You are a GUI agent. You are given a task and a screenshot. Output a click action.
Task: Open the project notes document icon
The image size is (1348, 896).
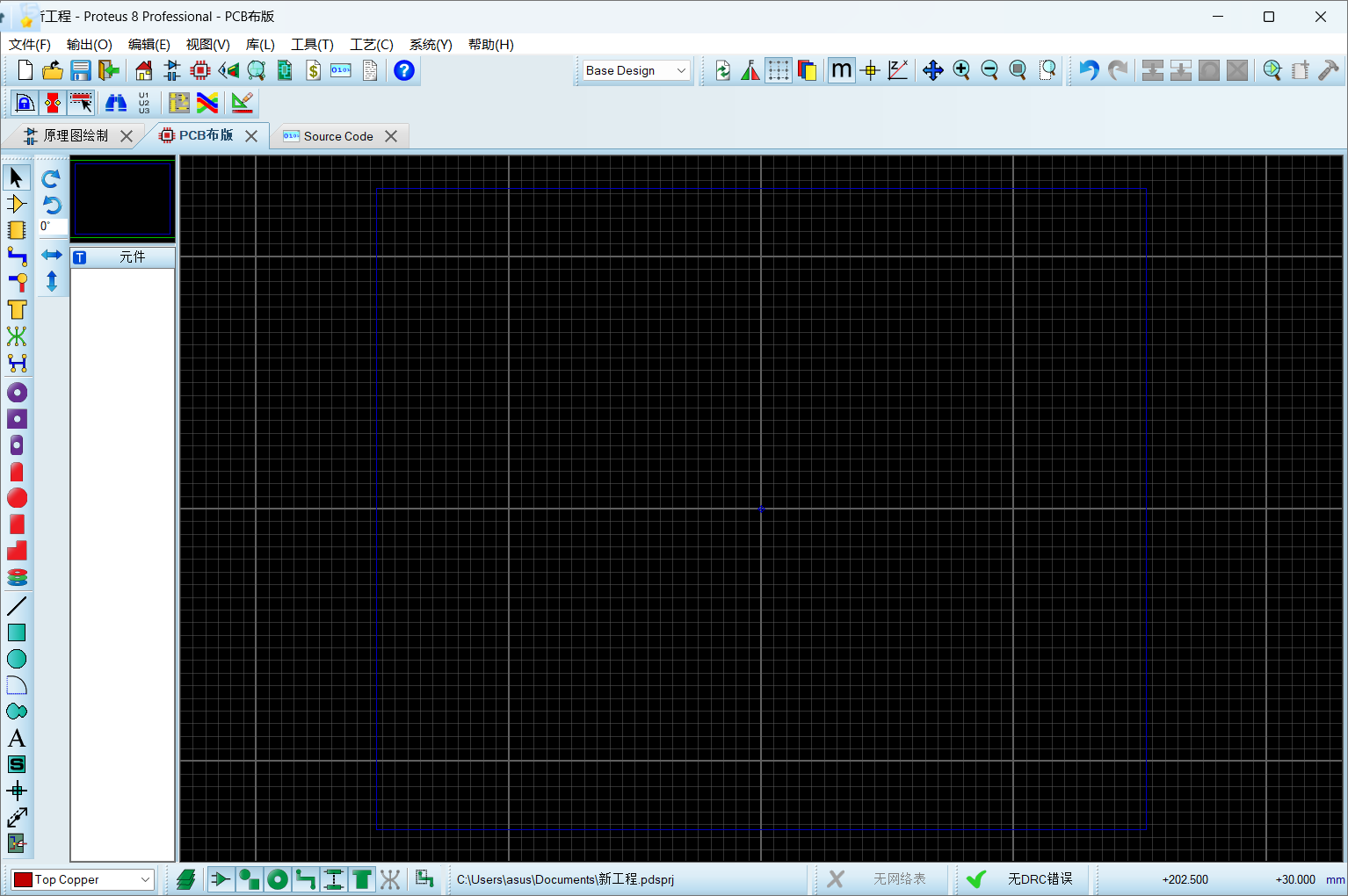370,70
